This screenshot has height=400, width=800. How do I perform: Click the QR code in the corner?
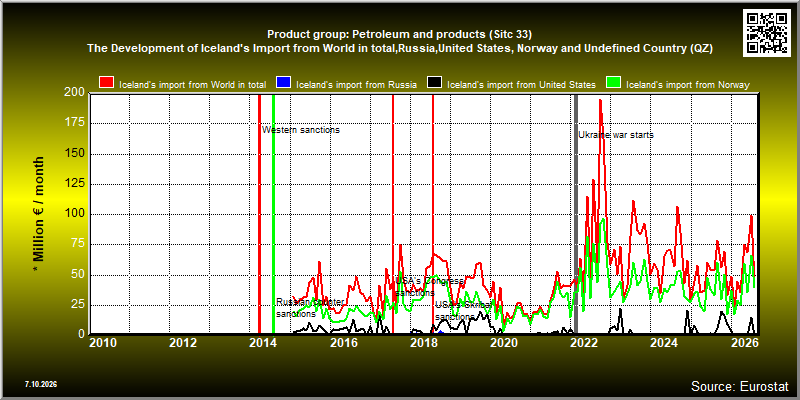point(767,33)
